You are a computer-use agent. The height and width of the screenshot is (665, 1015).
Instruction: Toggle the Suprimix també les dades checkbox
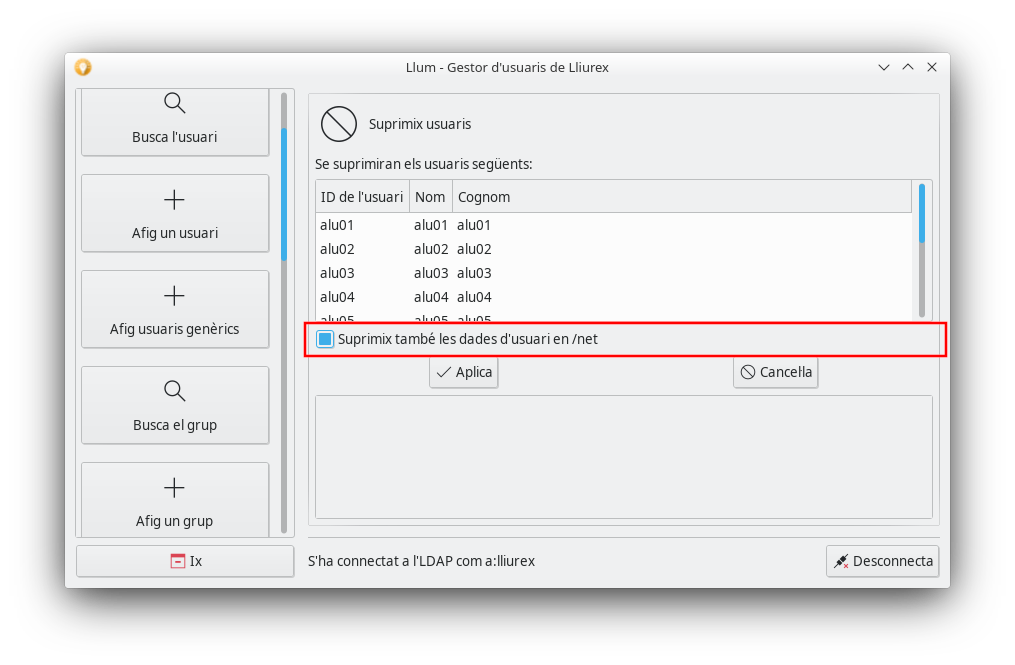[325, 339]
